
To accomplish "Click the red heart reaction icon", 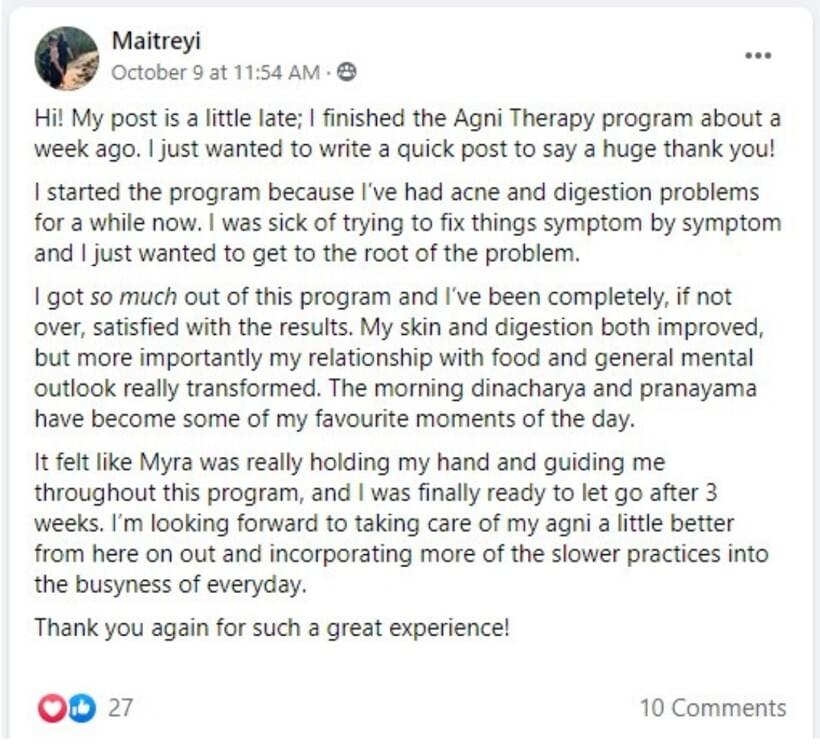I will pyautogui.click(x=52, y=708).
